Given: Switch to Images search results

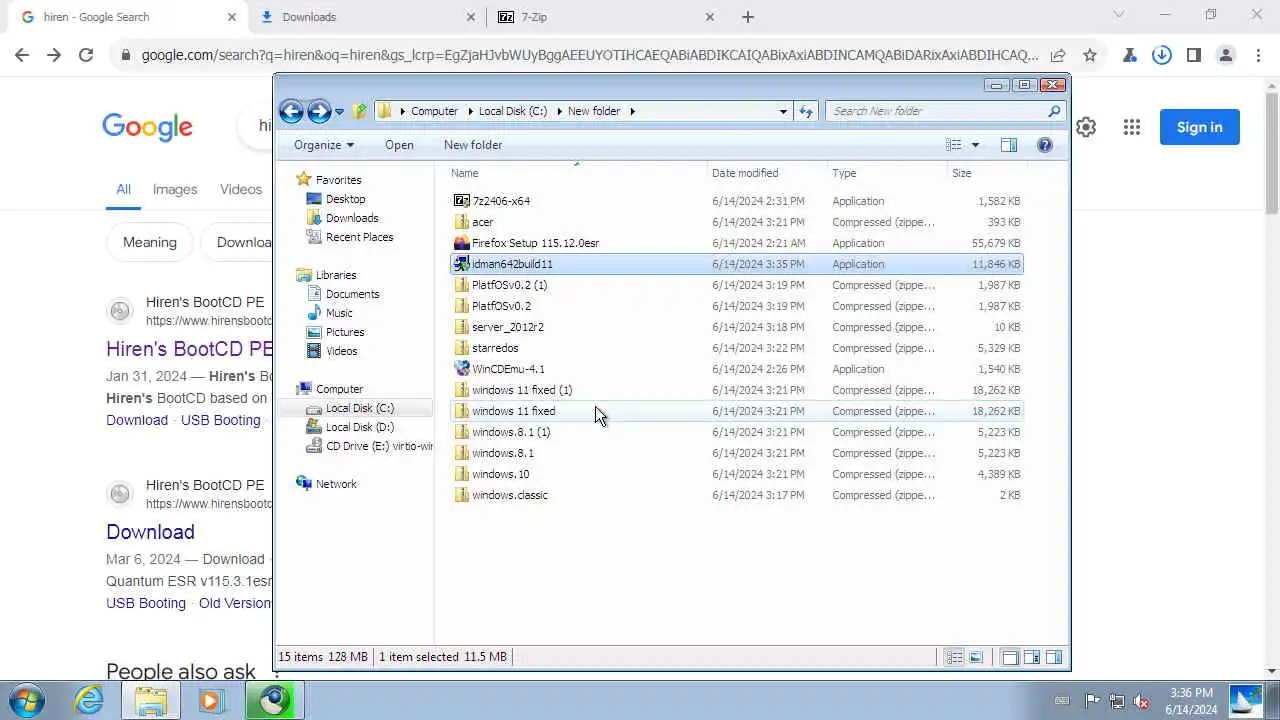Looking at the screenshot, I should 175,189.
